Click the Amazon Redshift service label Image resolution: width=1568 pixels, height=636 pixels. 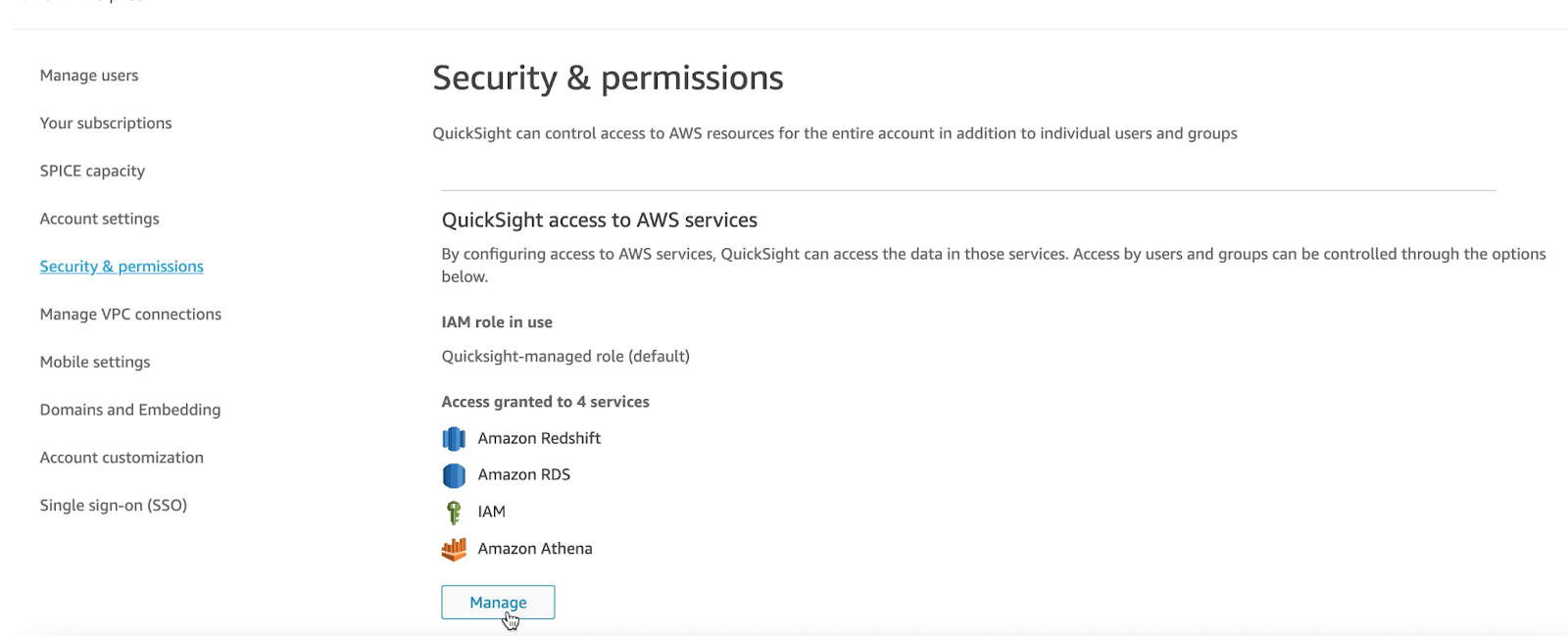tap(539, 438)
